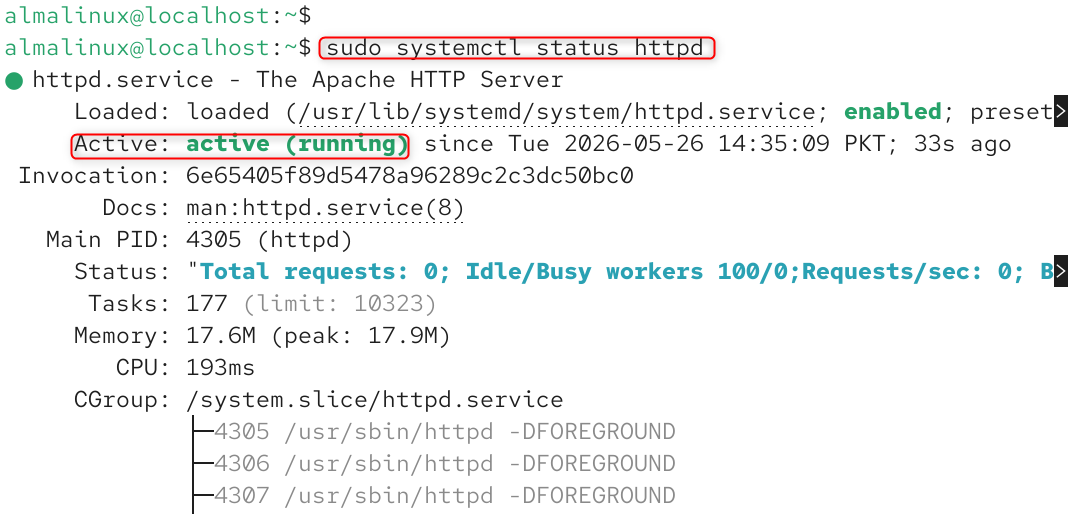Click the 'Main PID:' label

pyautogui.click(x=109, y=240)
